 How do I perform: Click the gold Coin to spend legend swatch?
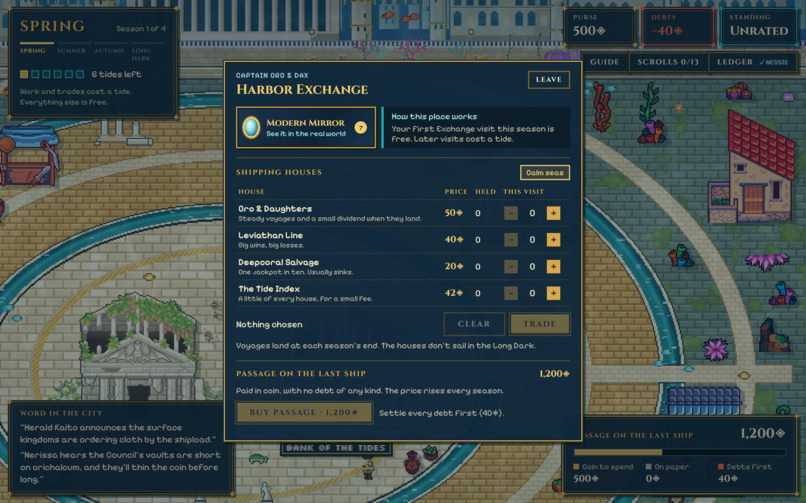[x=576, y=467]
